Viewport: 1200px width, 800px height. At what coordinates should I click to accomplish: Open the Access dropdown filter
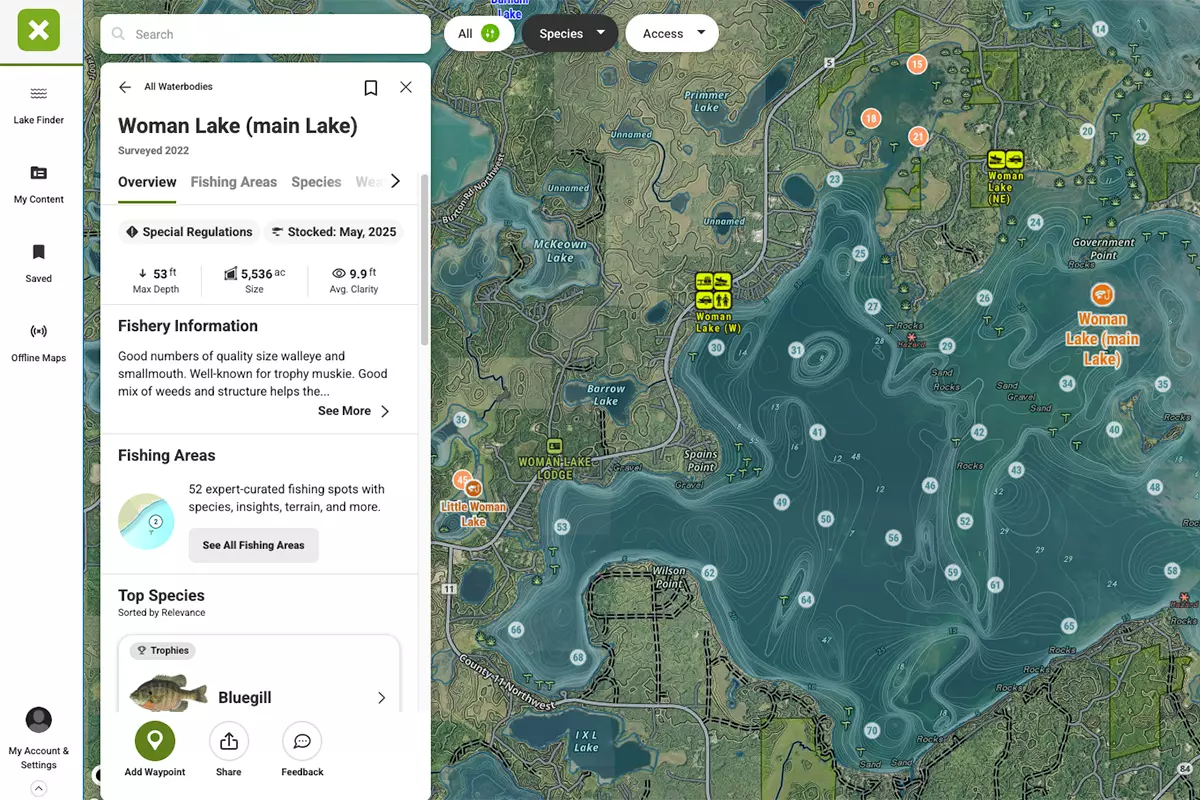pyautogui.click(x=673, y=34)
